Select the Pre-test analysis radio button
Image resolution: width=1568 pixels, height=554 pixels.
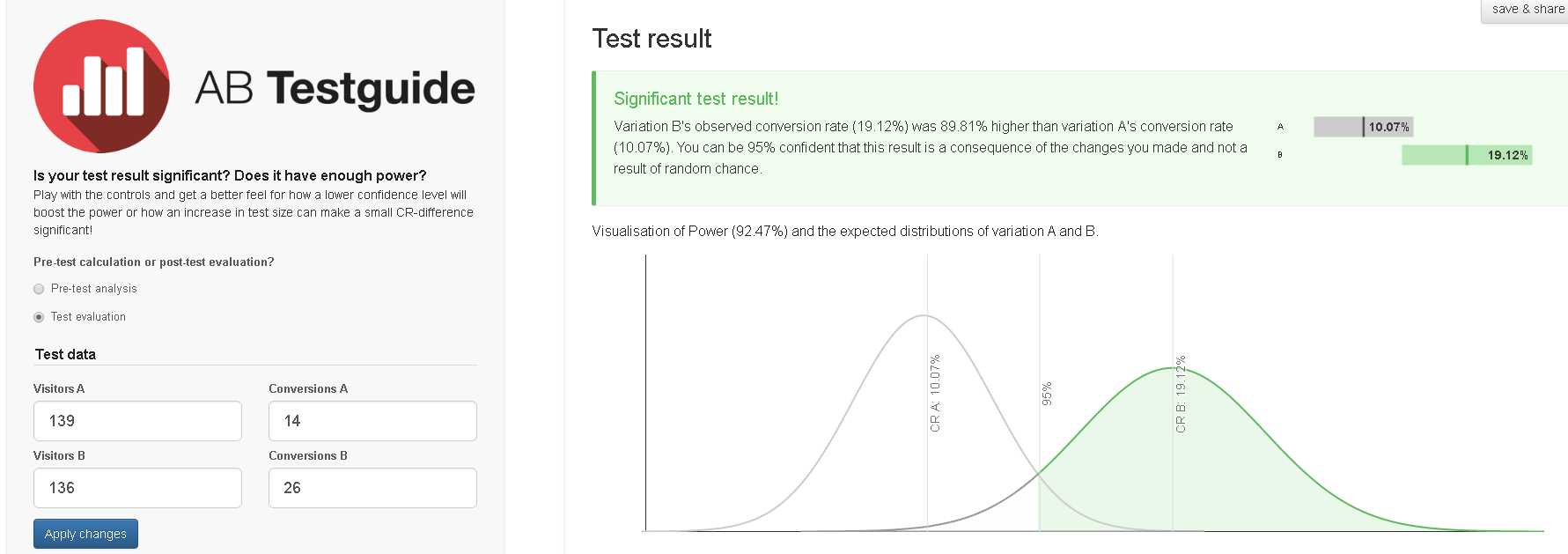pos(39,289)
